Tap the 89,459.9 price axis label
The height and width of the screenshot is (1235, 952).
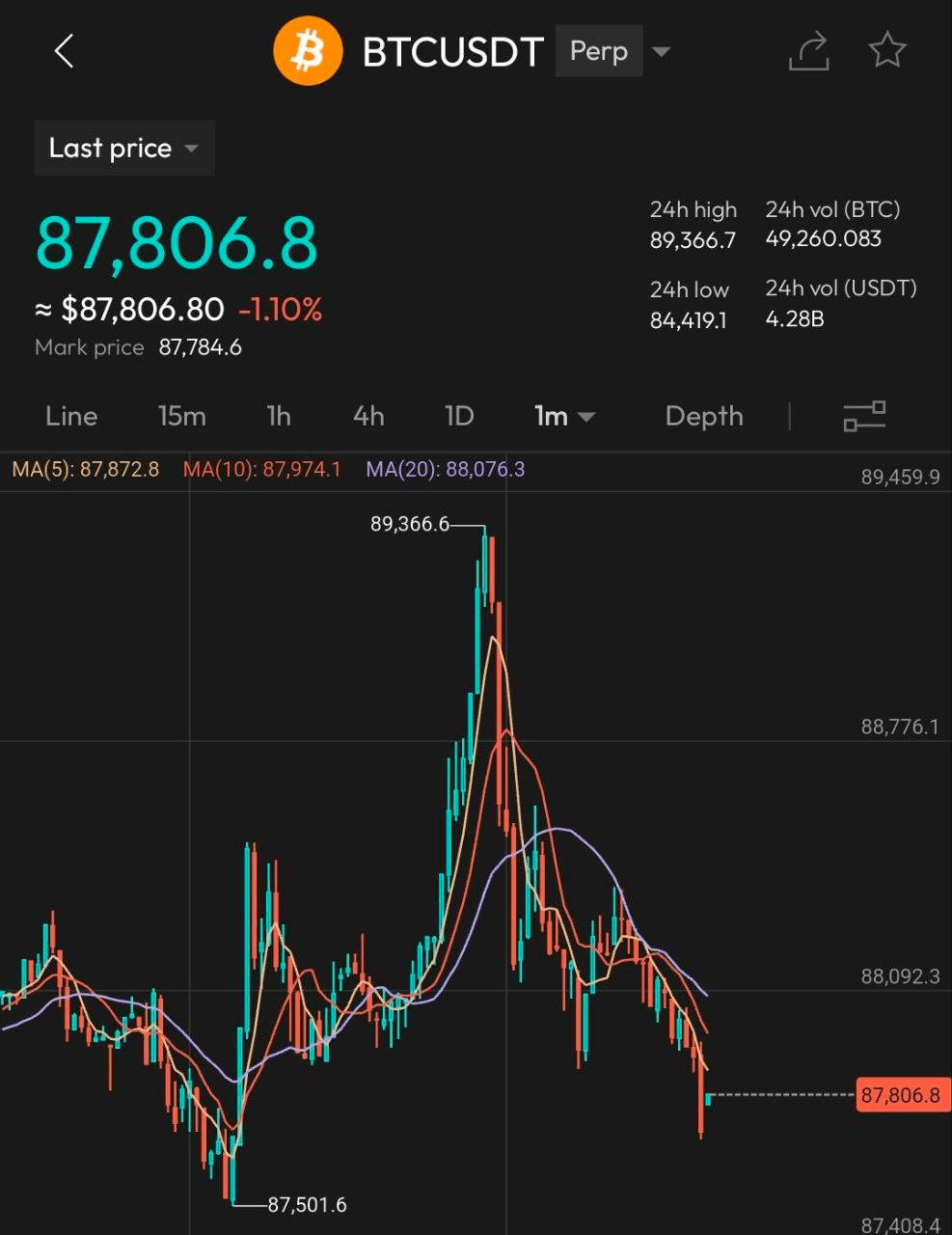pos(900,477)
